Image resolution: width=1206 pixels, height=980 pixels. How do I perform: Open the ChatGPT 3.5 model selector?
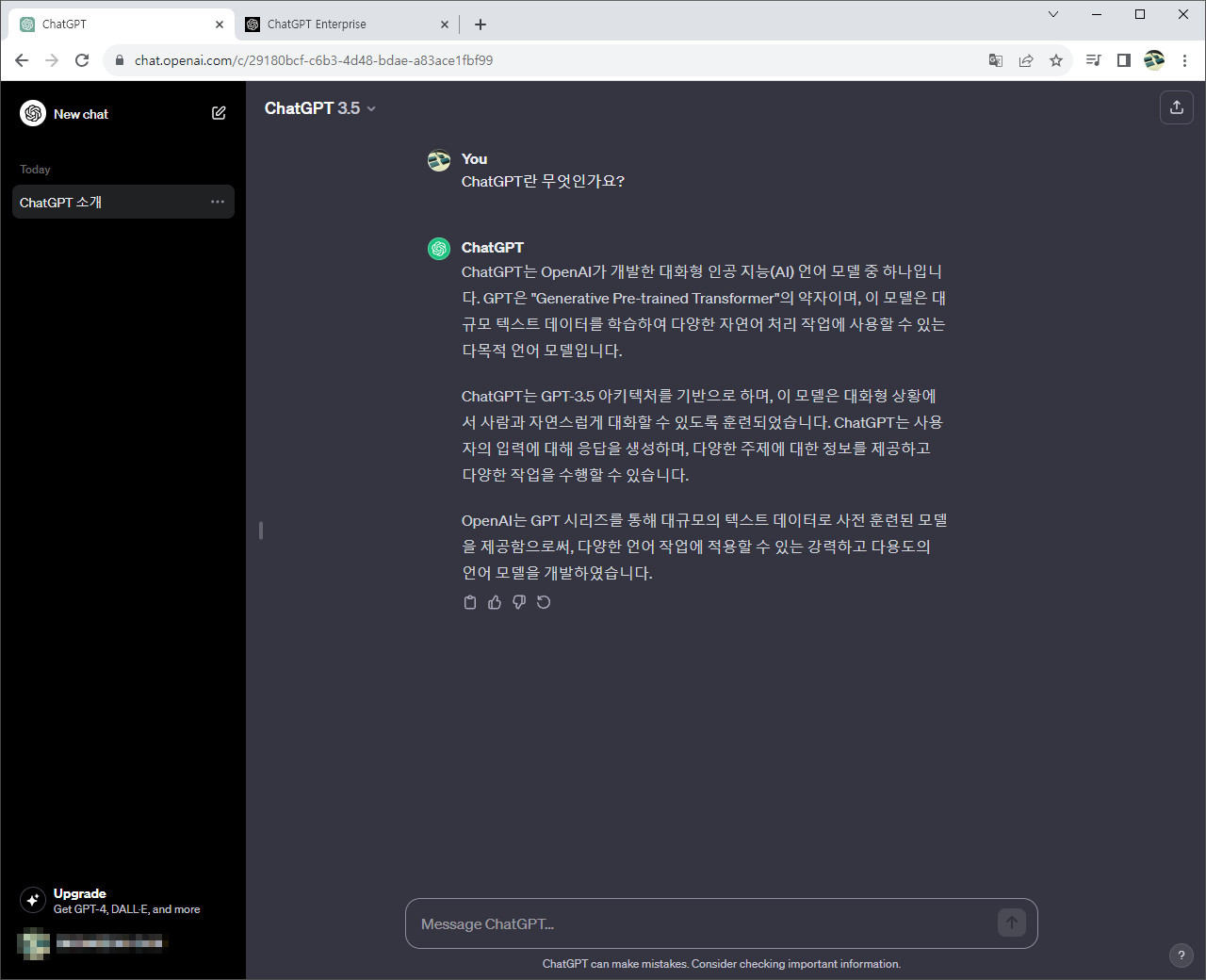(x=320, y=108)
